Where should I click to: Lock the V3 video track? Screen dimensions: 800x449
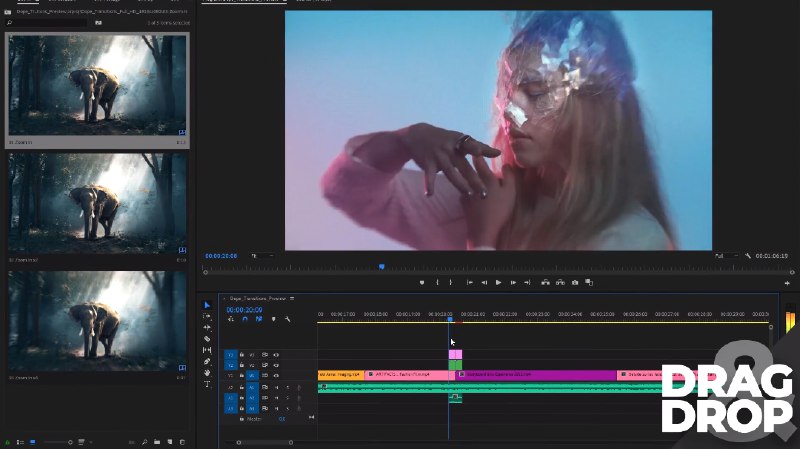[x=242, y=355]
